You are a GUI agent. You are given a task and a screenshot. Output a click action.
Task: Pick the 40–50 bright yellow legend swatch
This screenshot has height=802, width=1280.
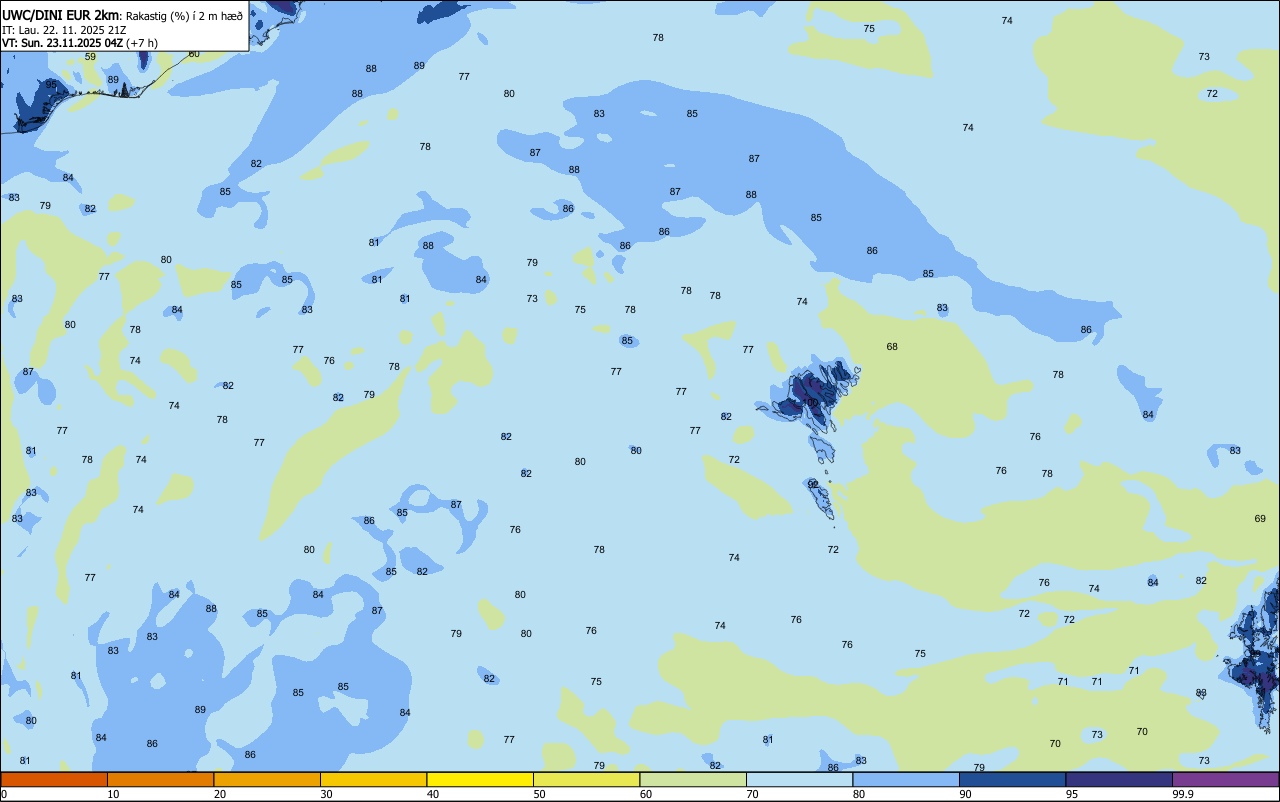(x=480, y=779)
